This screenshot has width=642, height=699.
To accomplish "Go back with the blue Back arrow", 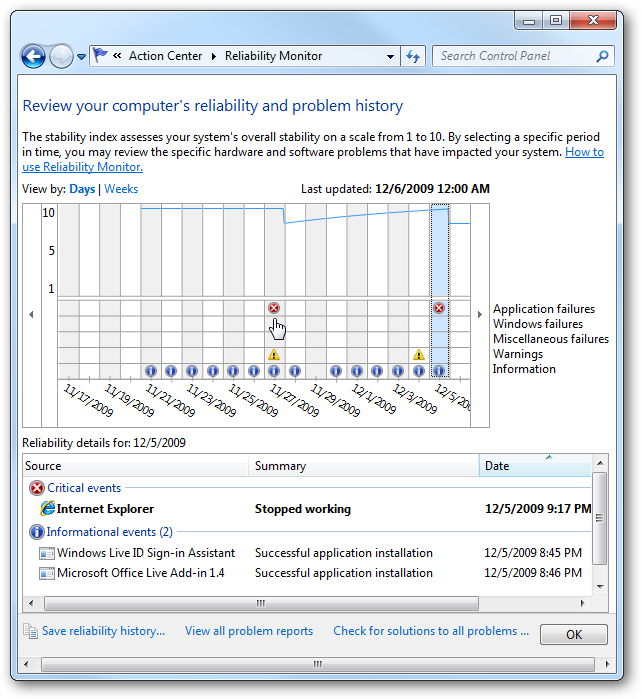I will [x=33, y=56].
